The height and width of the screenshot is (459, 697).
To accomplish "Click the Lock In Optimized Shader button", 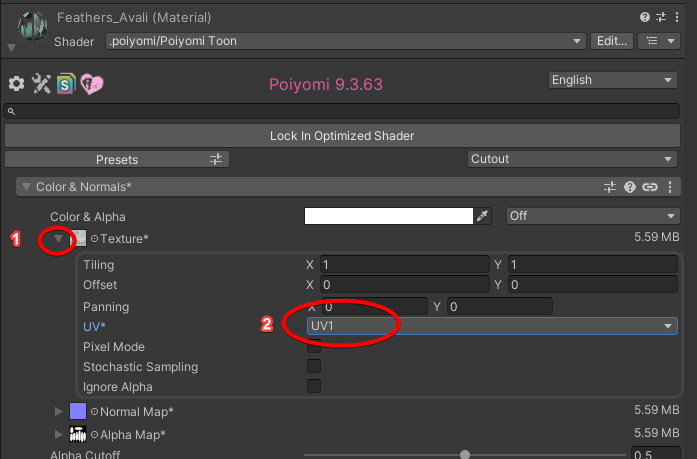I will (x=341, y=135).
